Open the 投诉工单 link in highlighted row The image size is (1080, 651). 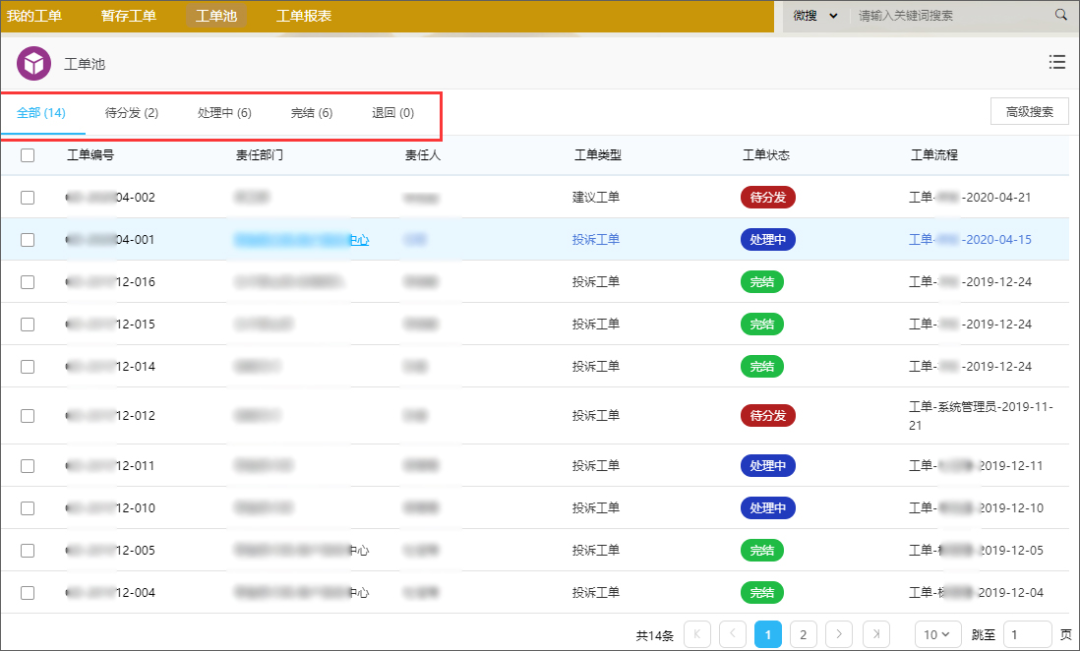tap(596, 240)
